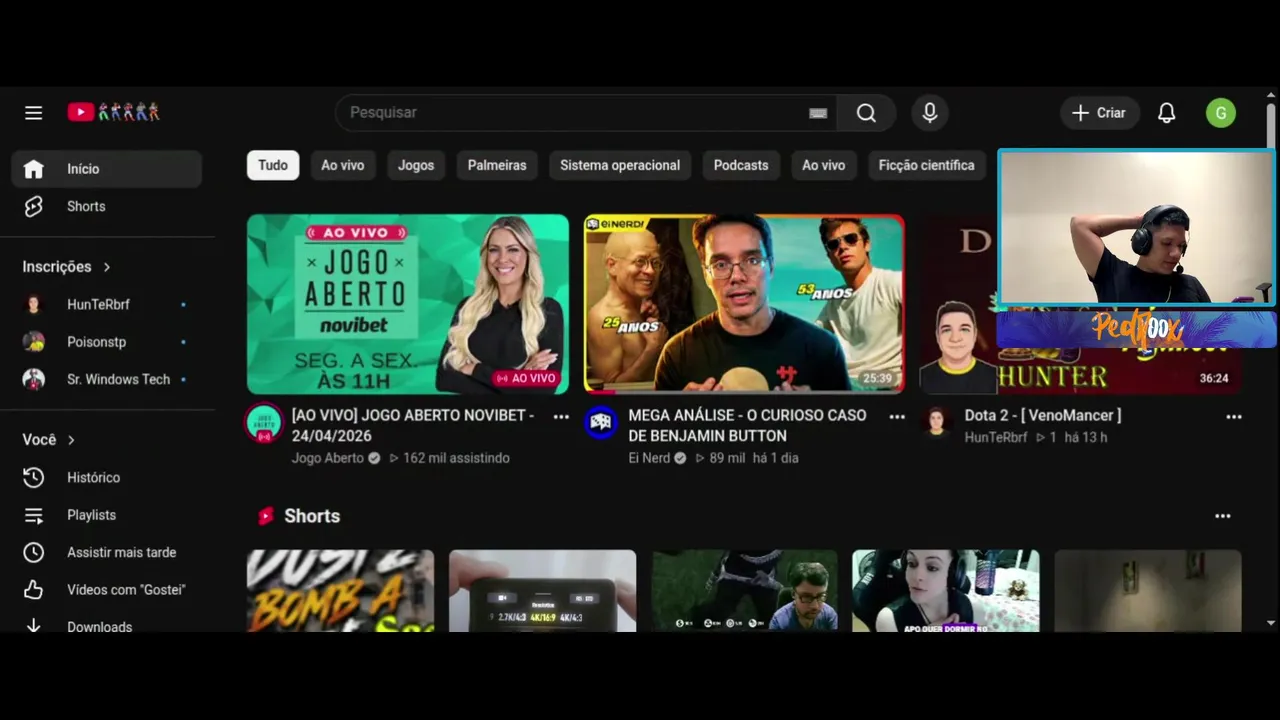Click the search magnifier button
This screenshot has height=720, width=1280.
866,113
